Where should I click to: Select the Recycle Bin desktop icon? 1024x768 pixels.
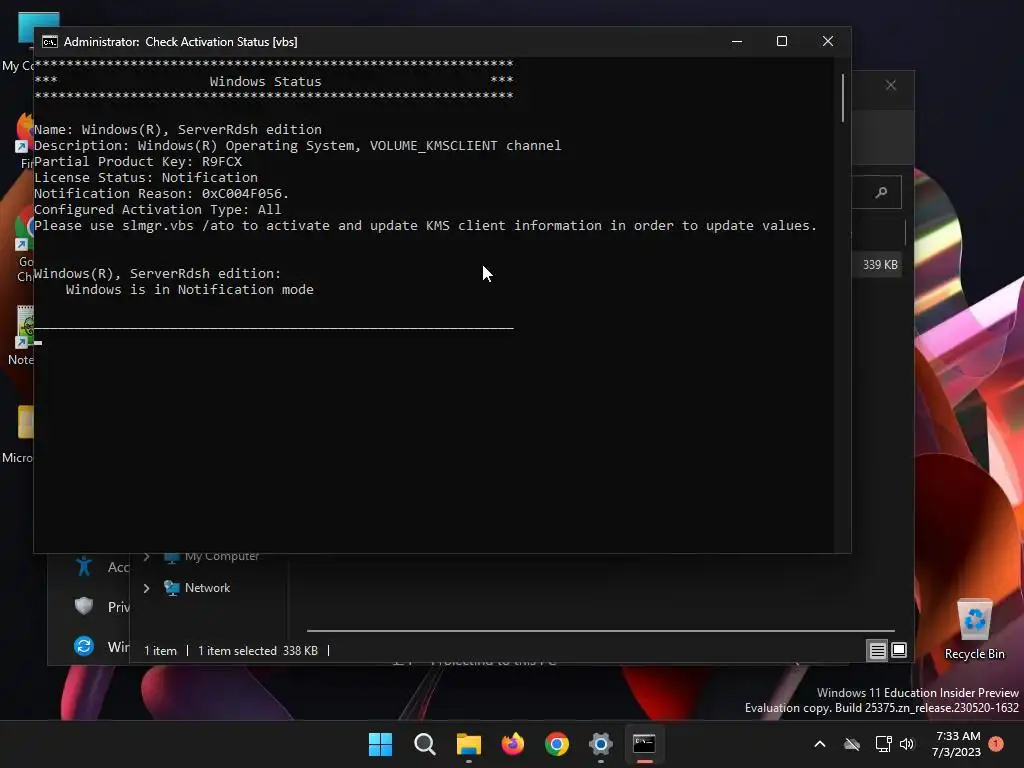coord(974,629)
